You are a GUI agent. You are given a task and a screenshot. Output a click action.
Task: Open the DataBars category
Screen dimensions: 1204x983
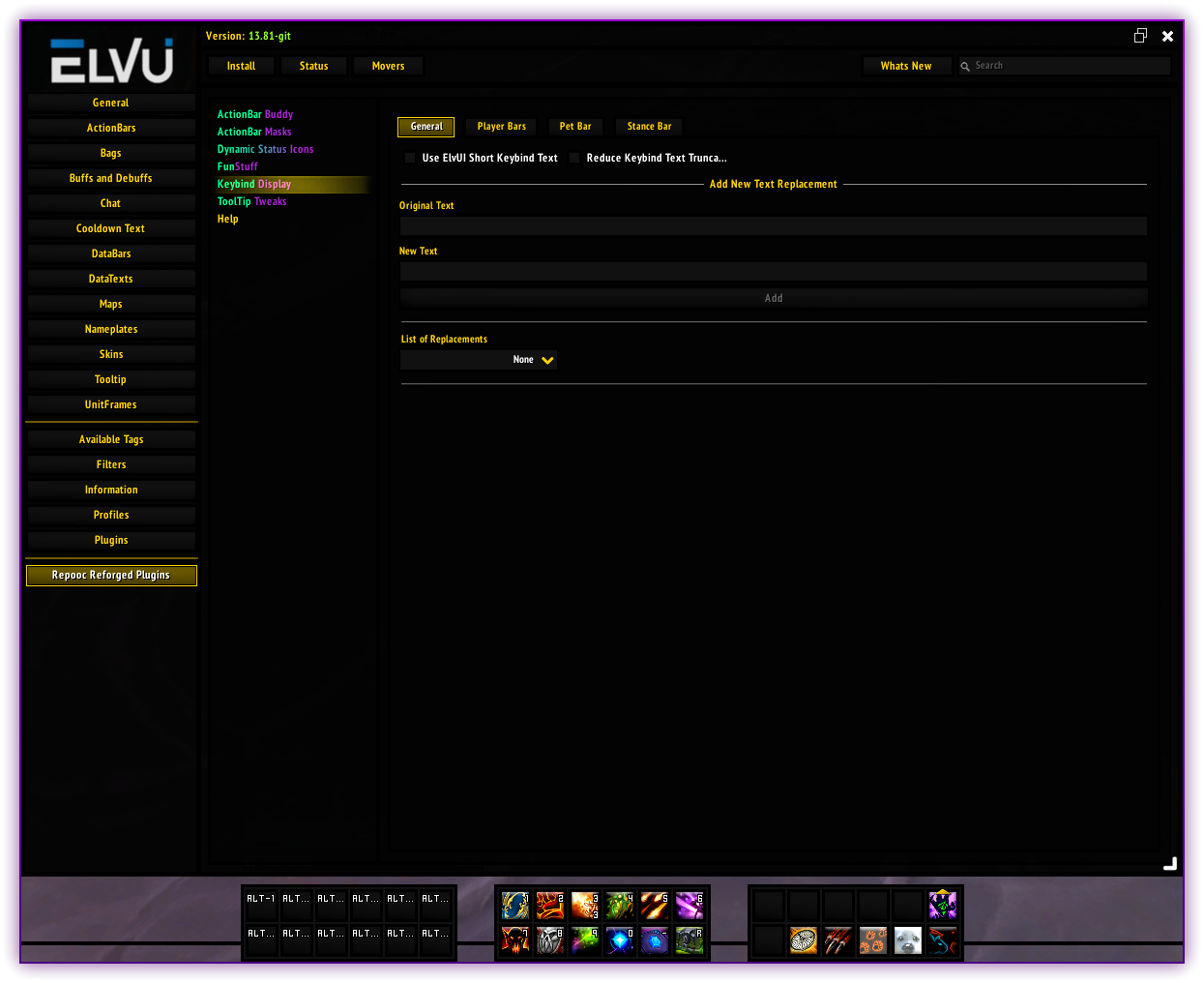(x=111, y=253)
